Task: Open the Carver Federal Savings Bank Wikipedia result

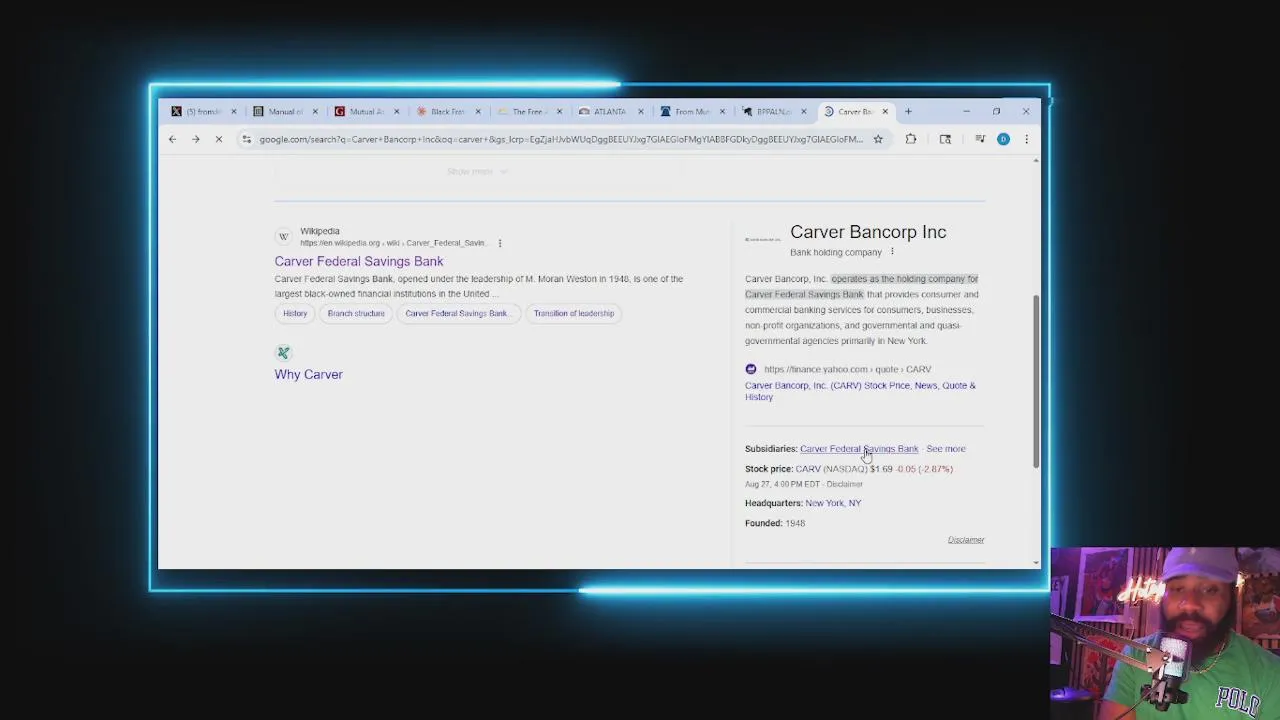Action: [359, 261]
